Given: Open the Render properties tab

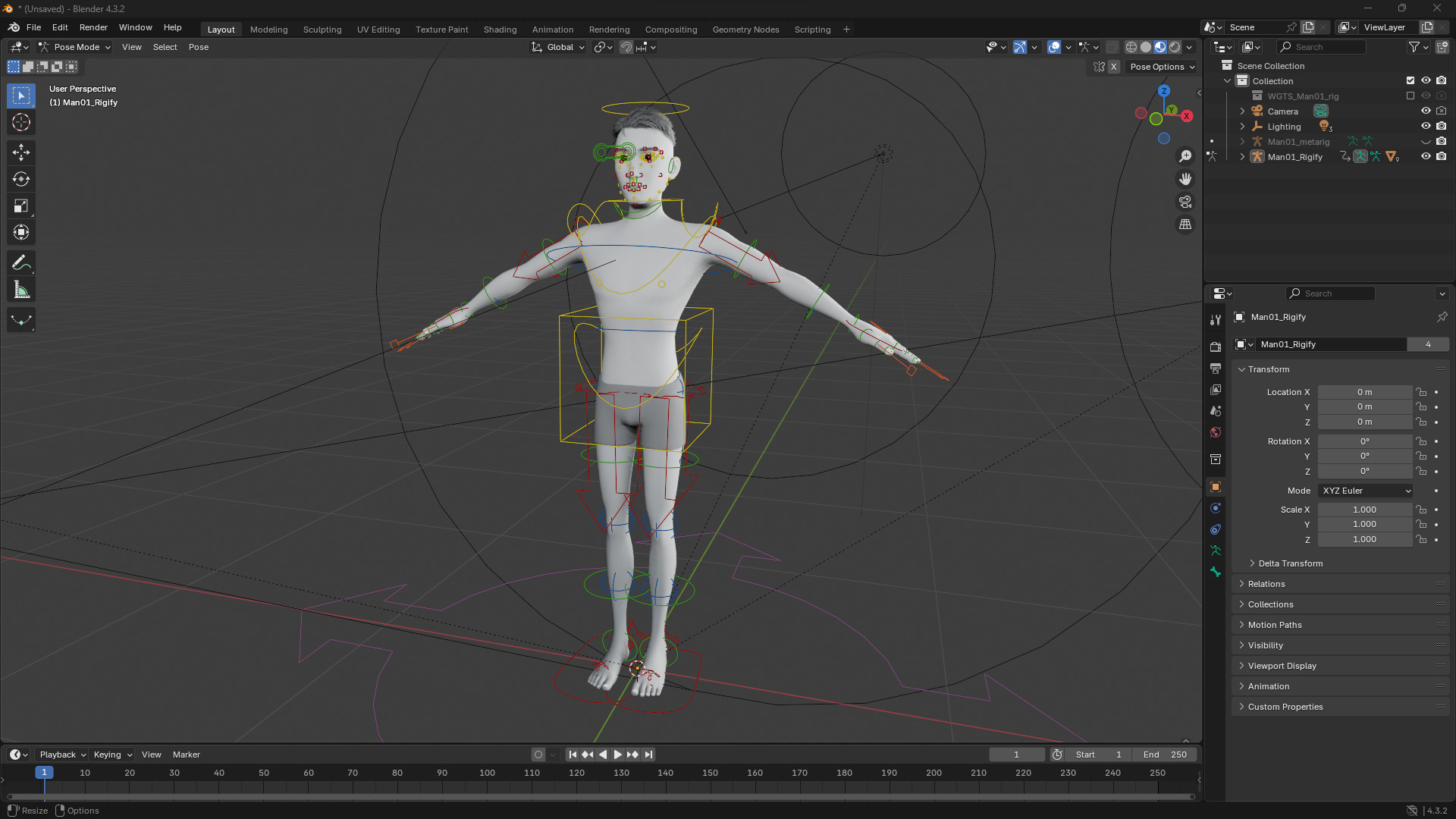Looking at the screenshot, I should pyautogui.click(x=1216, y=347).
